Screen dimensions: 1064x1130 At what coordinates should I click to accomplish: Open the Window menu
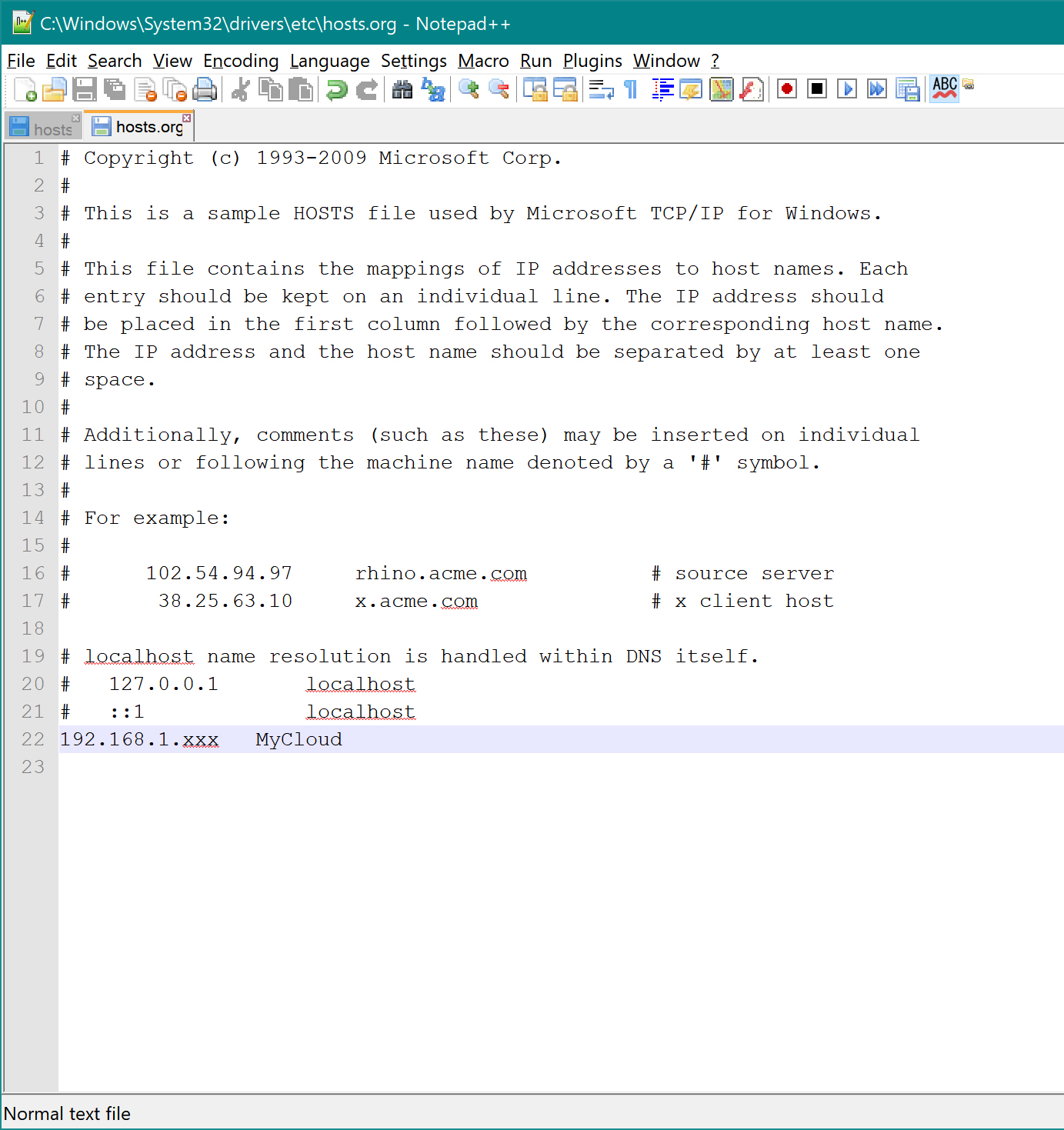pos(666,61)
